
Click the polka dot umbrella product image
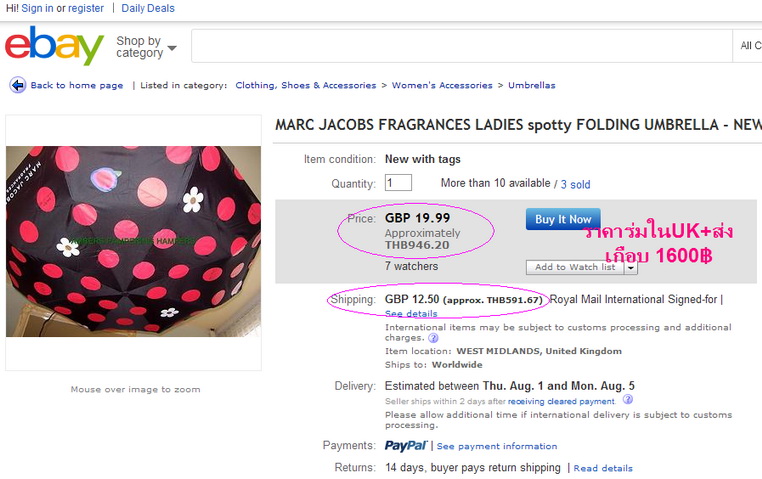tap(133, 241)
